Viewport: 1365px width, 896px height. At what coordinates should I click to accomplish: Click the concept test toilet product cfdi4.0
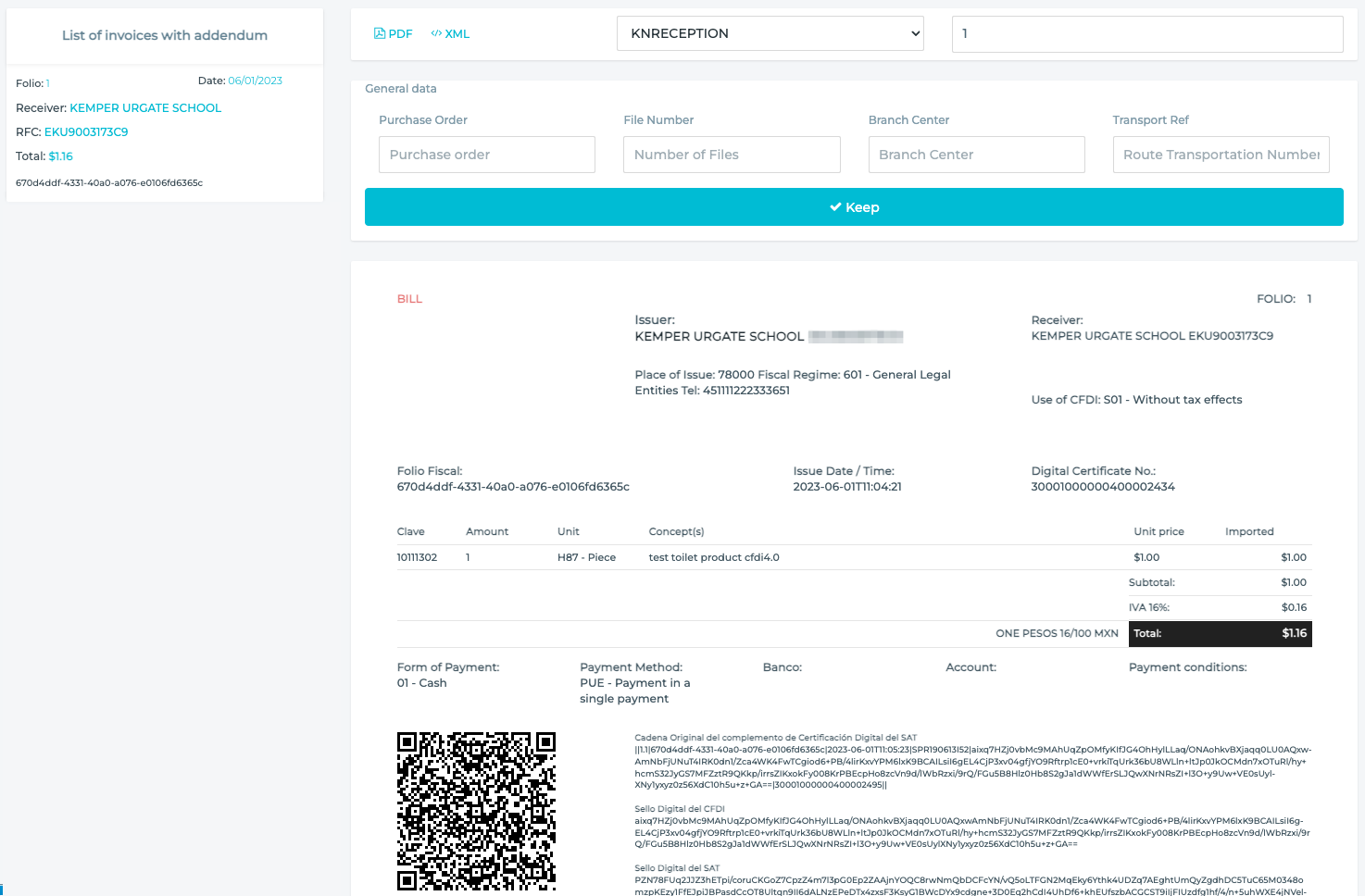pyautogui.click(x=714, y=557)
